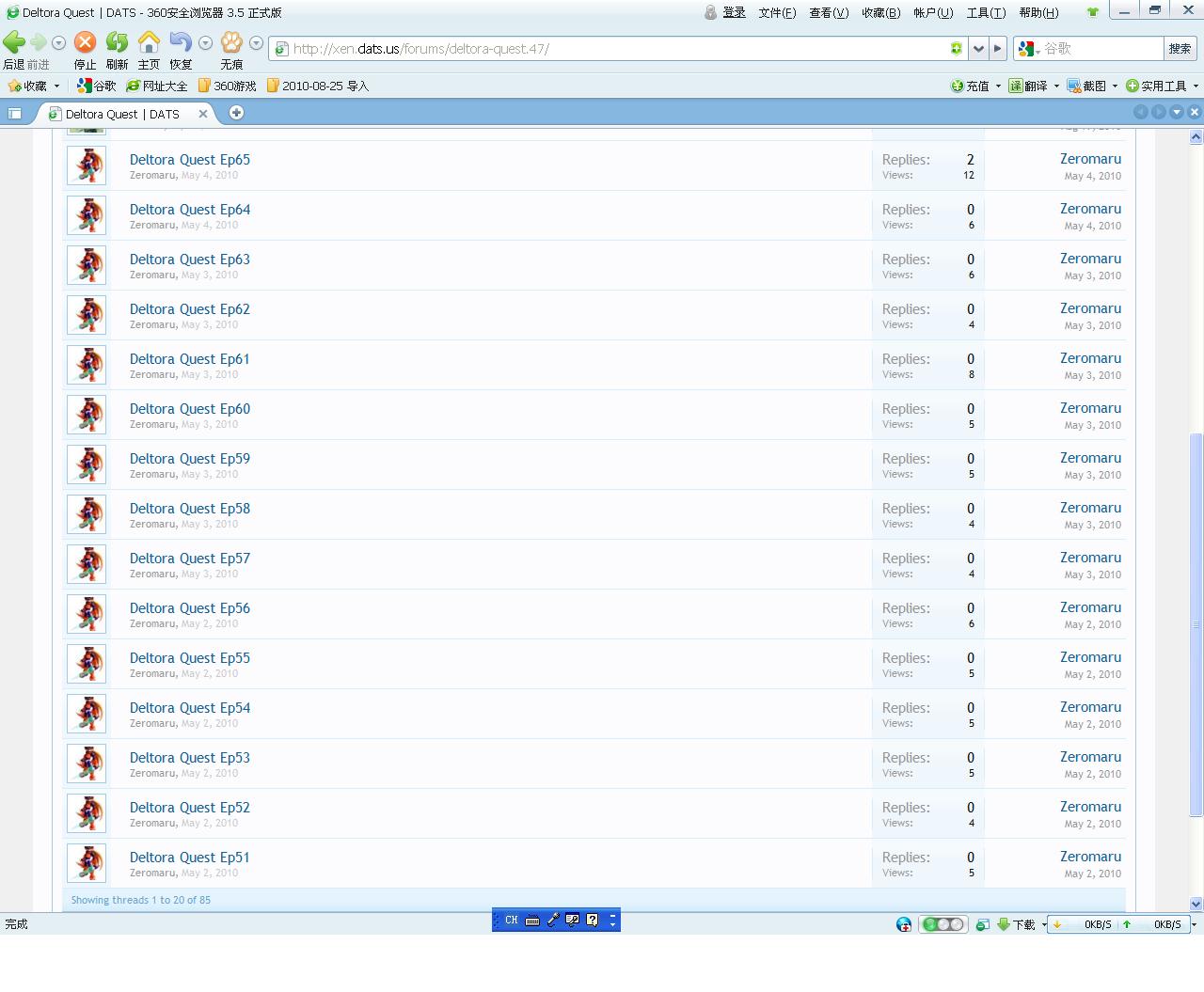Close the Deltora Quest tab
This screenshot has width=1204, height=992.
tap(202, 114)
